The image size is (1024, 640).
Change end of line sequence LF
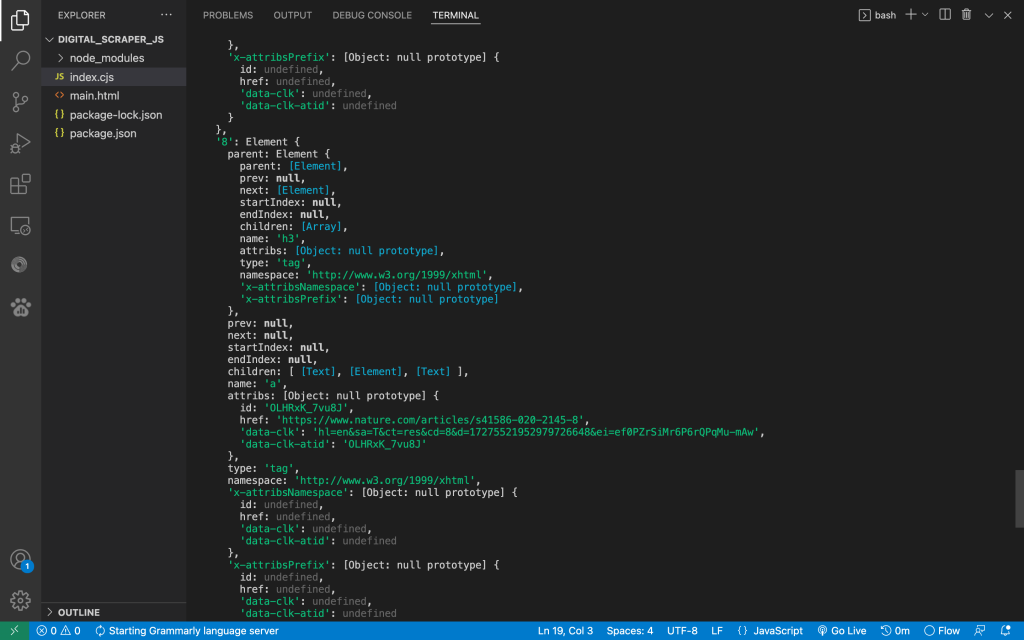pyautogui.click(x=716, y=631)
